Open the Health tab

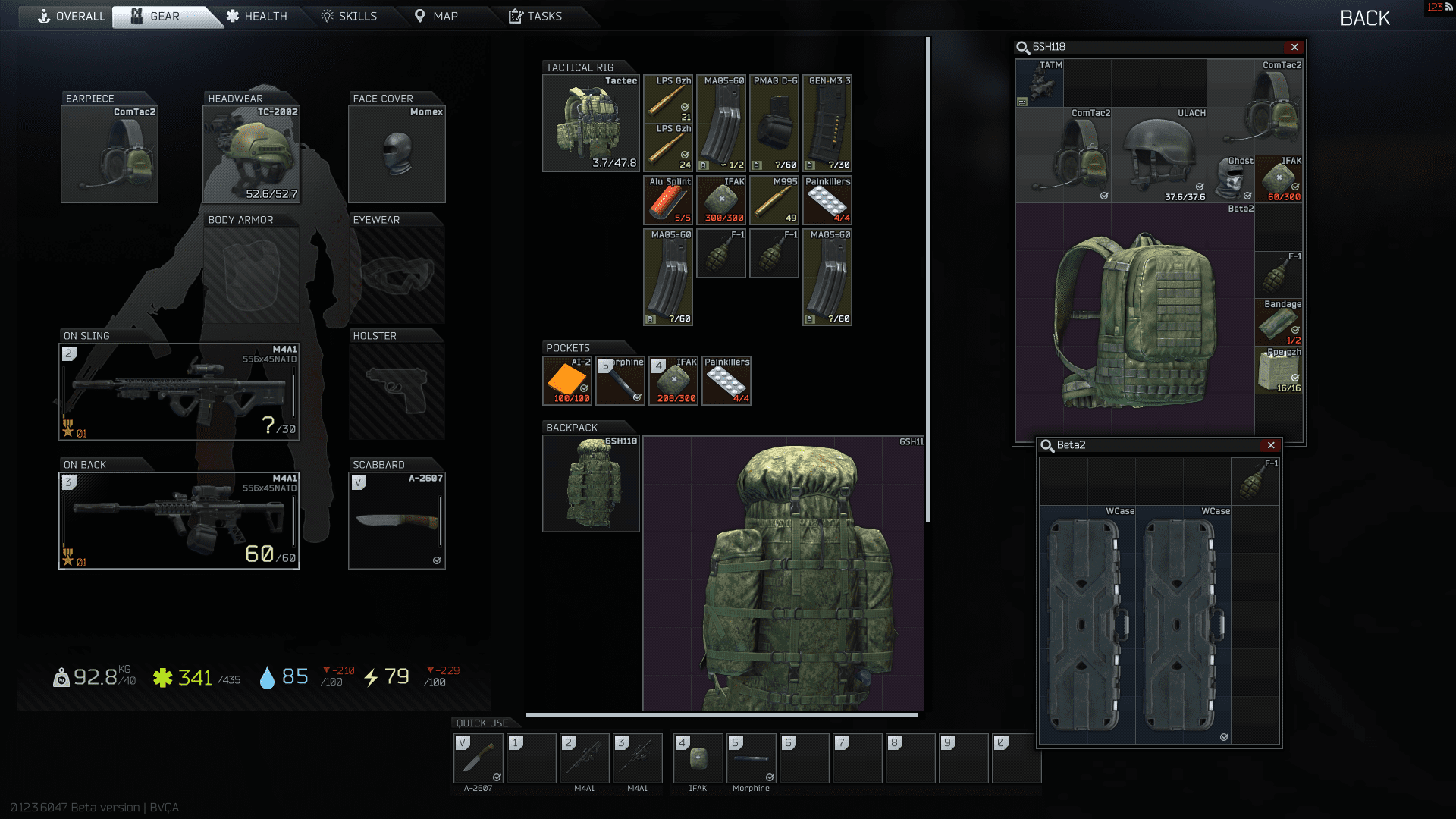256,16
